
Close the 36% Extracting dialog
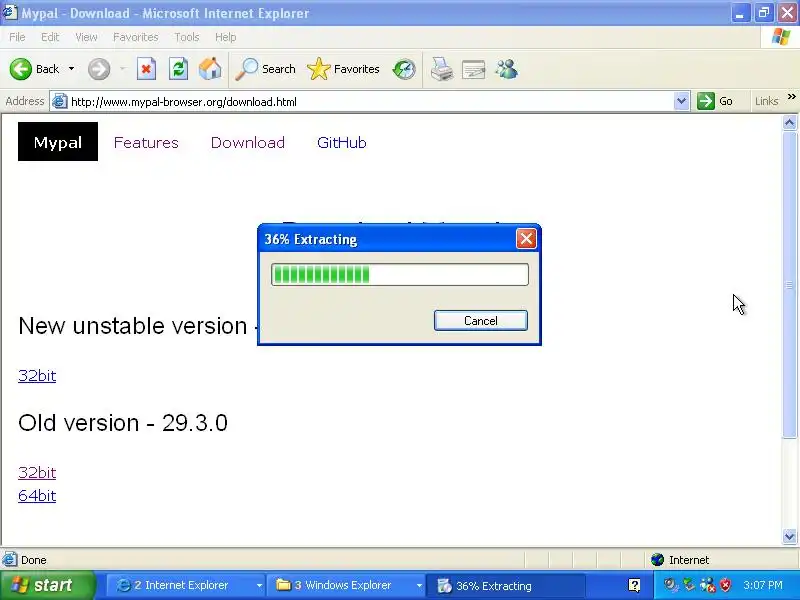(526, 239)
